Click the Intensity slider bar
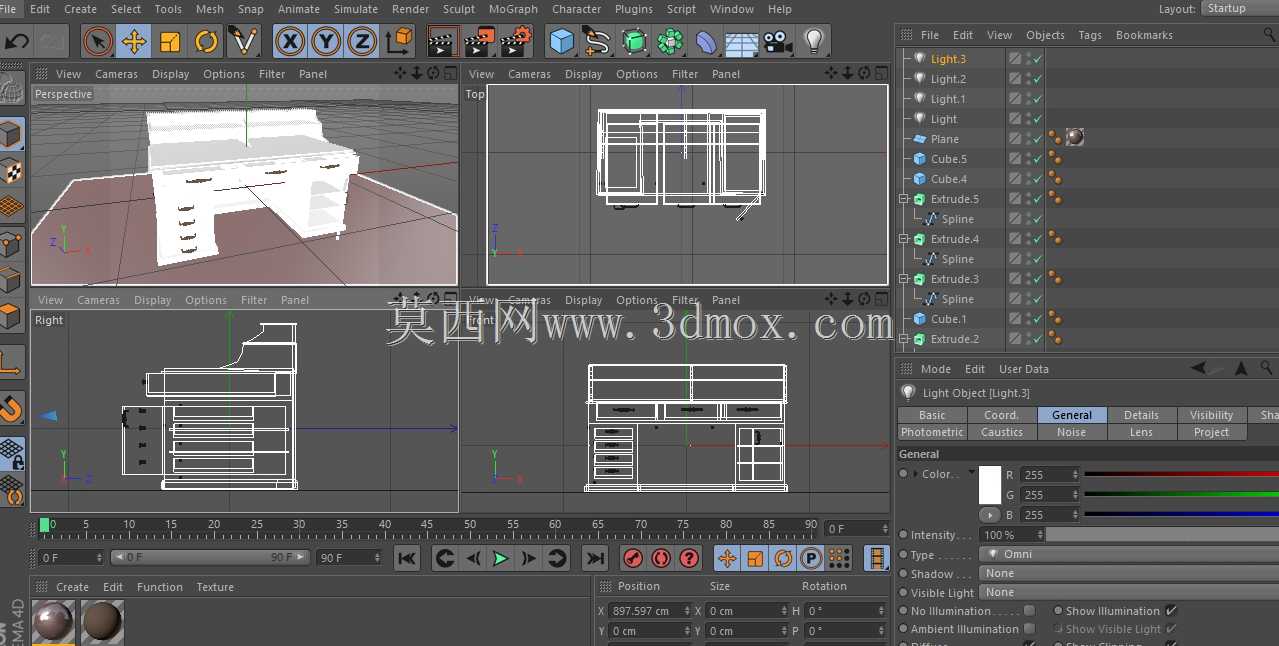 (x=1163, y=535)
